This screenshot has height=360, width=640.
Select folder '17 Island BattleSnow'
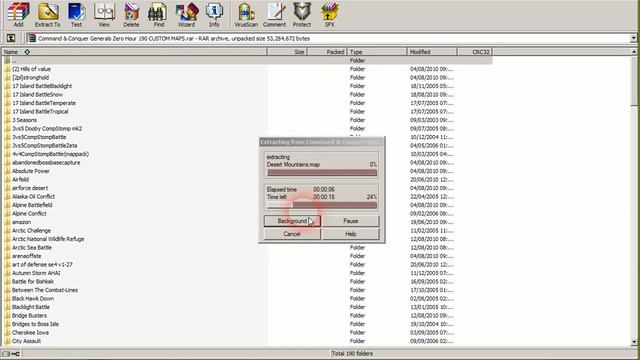pyautogui.click(x=37, y=95)
